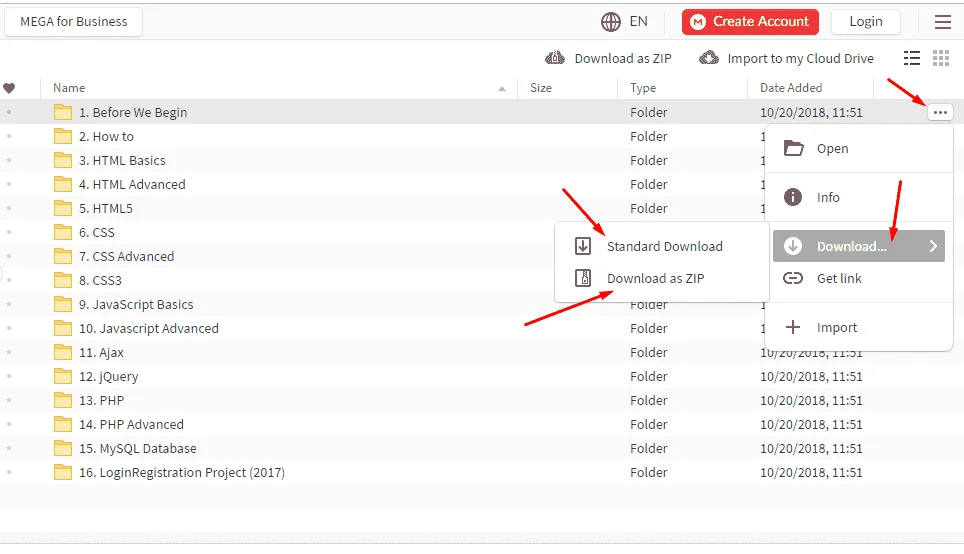Viewport: 964px width, 554px height.
Task: Click the folder icon of 12. jQuery
Action: pyautogui.click(x=63, y=376)
